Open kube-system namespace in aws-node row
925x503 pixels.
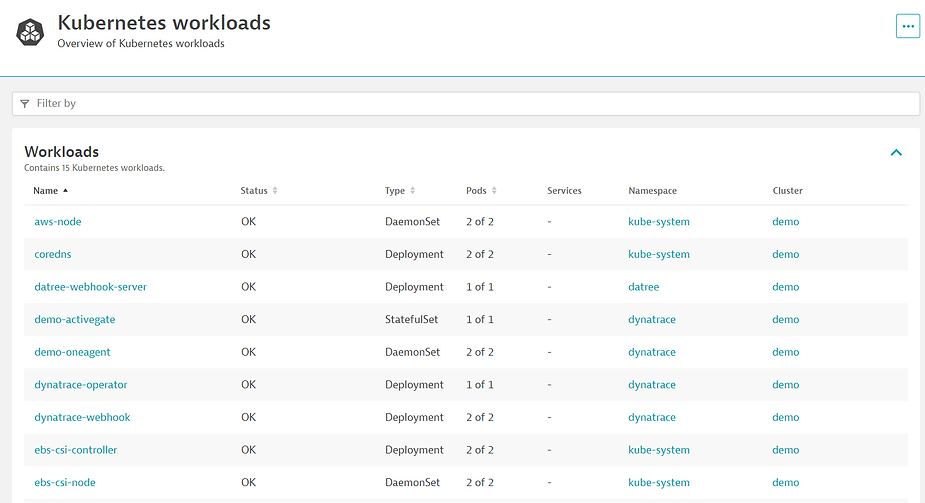pyautogui.click(x=659, y=222)
